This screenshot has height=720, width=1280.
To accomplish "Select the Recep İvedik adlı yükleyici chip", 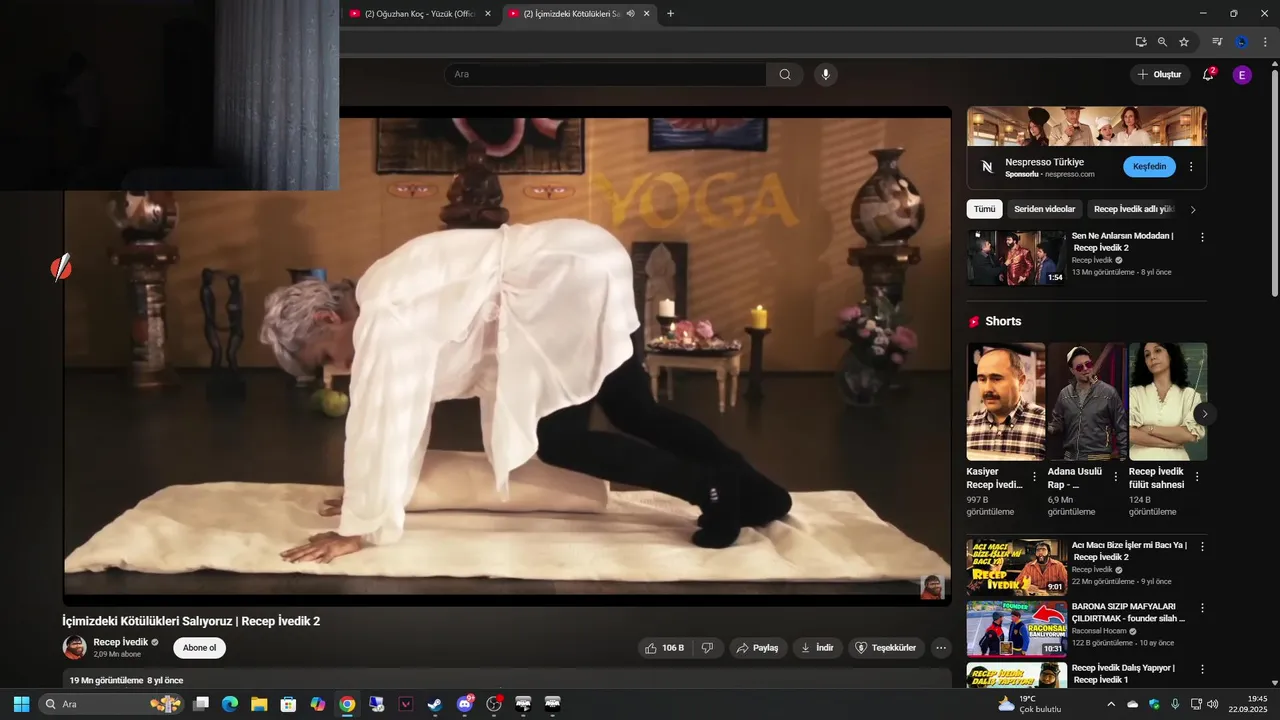I will (x=1133, y=209).
